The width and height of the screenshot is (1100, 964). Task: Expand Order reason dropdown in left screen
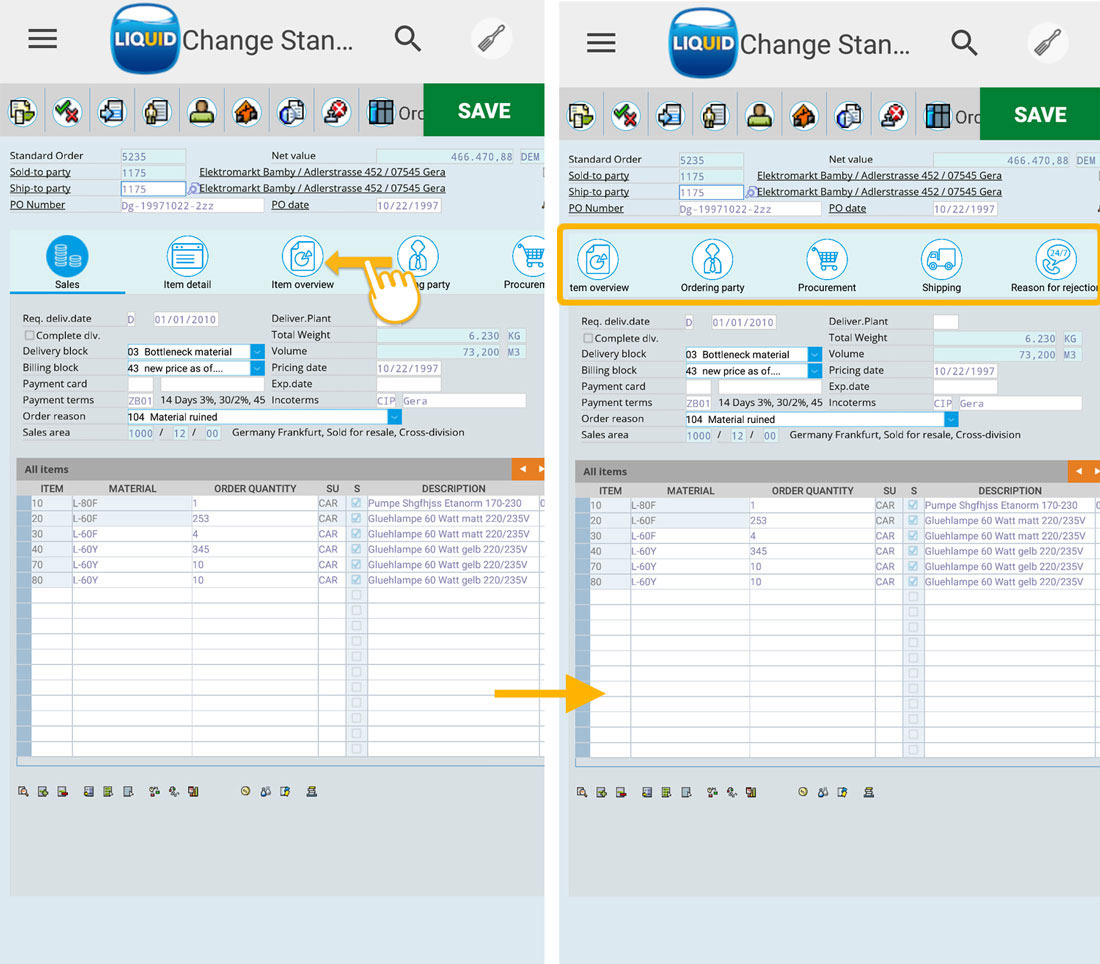[x=394, y=417]
